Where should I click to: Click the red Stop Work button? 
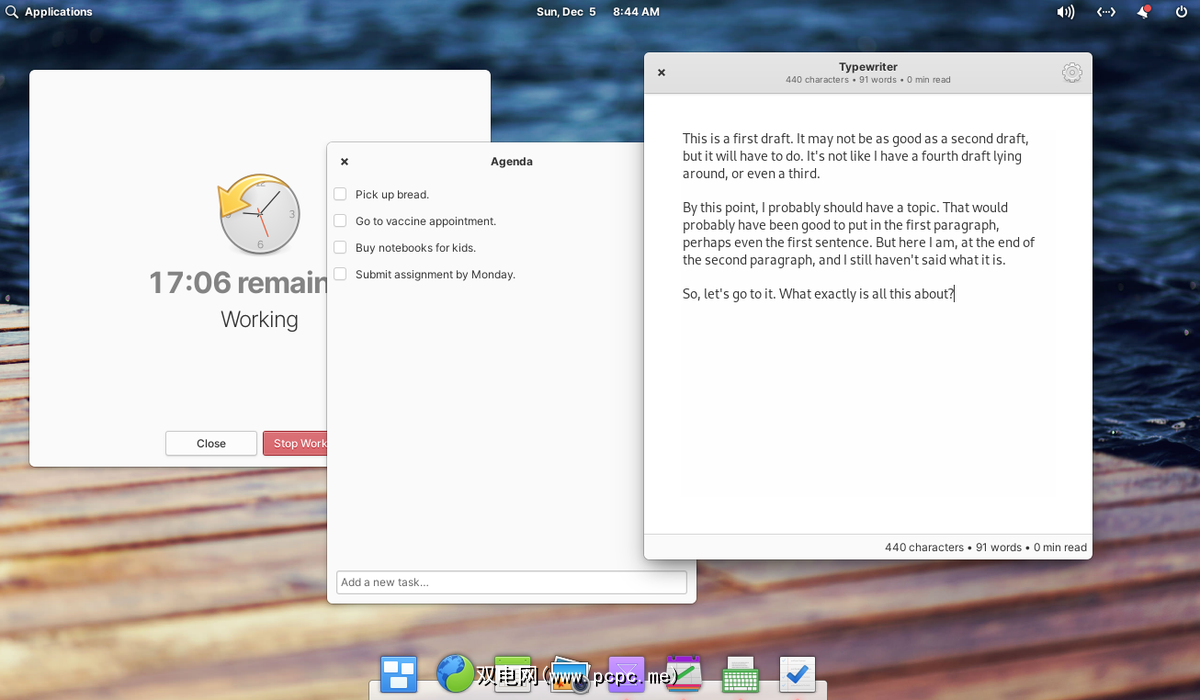[296, 443]
